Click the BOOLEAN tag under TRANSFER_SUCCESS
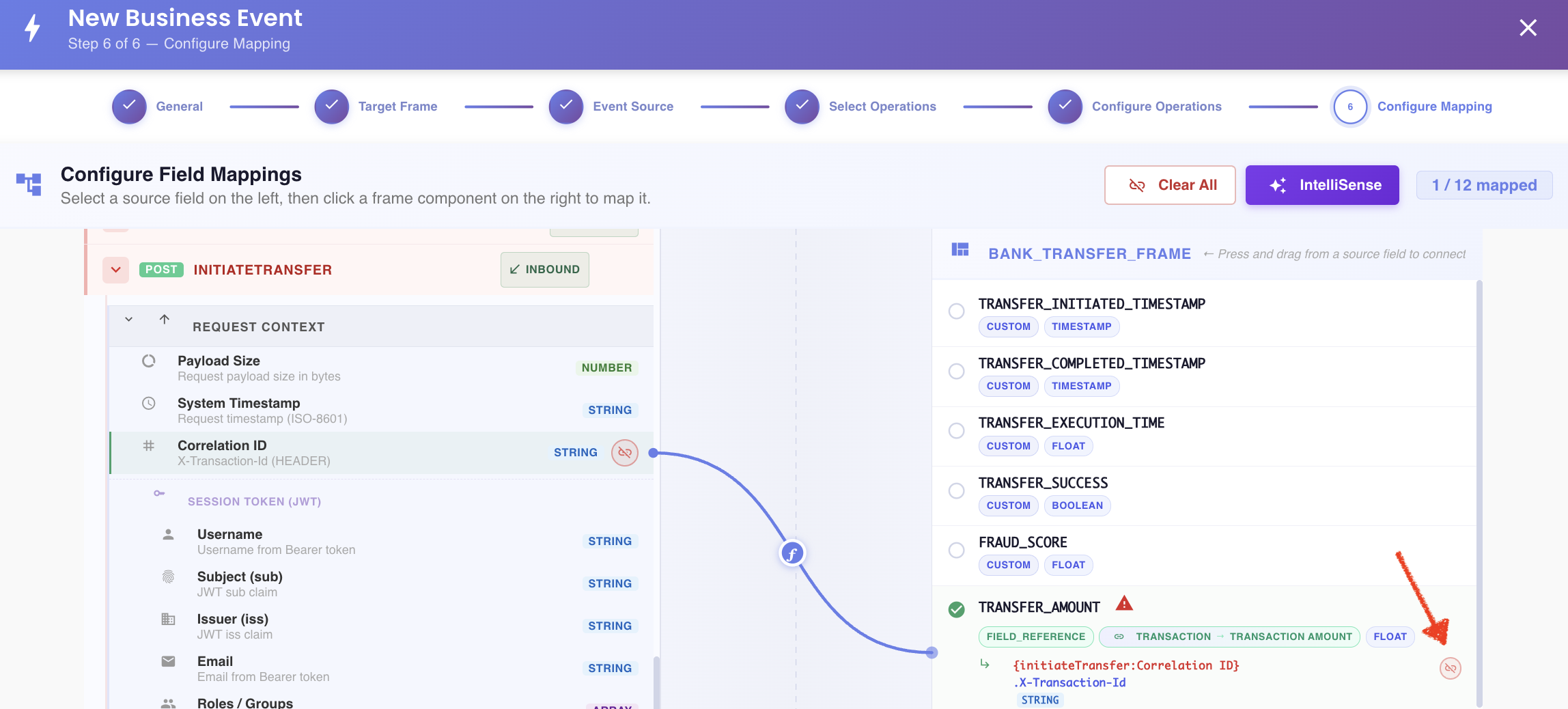This screenshot has height=709, width=1568. [1077, 505]
